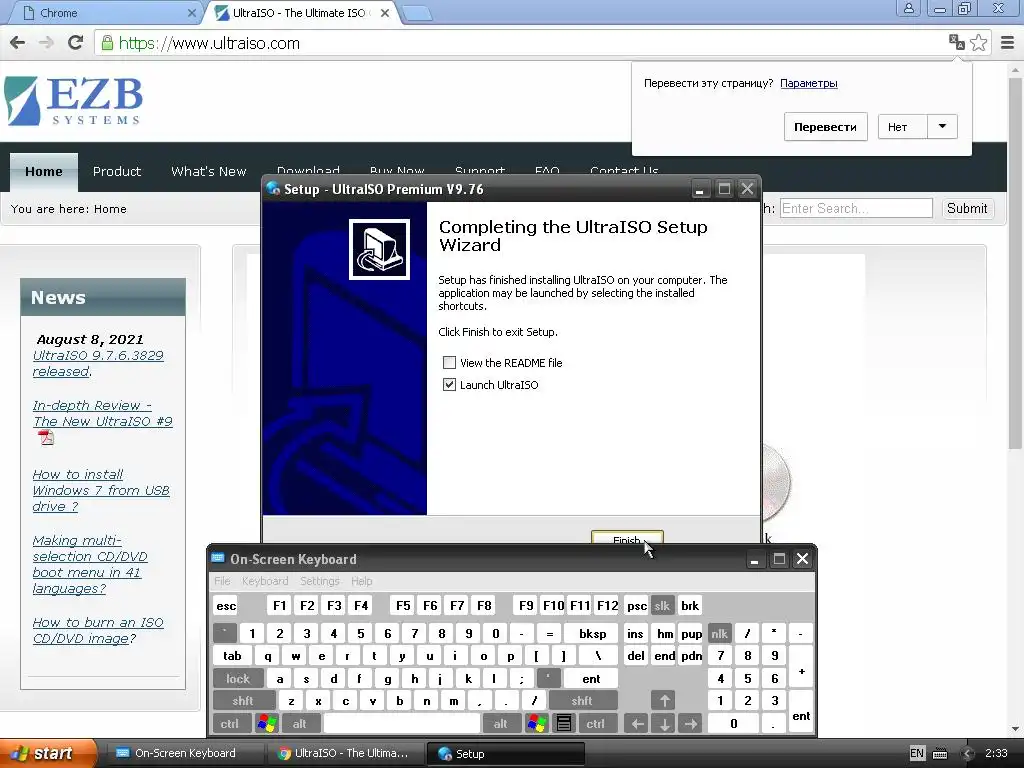The height and width of the screenshot is (768, 1024).
Task: Uncheck the Launch UltraISO checkbox
Action: pos(449,385)
